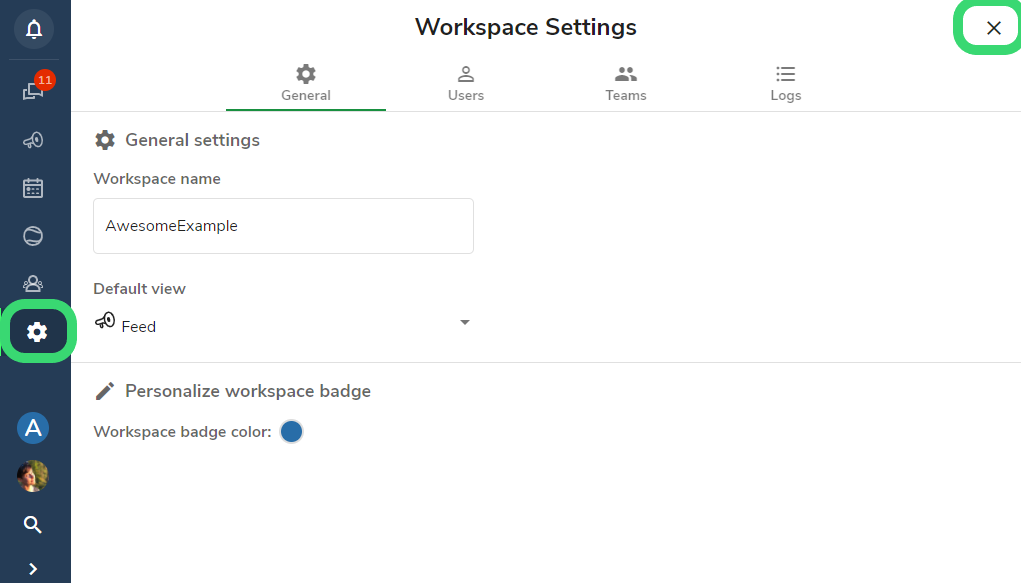Close the Workspace Settings panel

993,28
